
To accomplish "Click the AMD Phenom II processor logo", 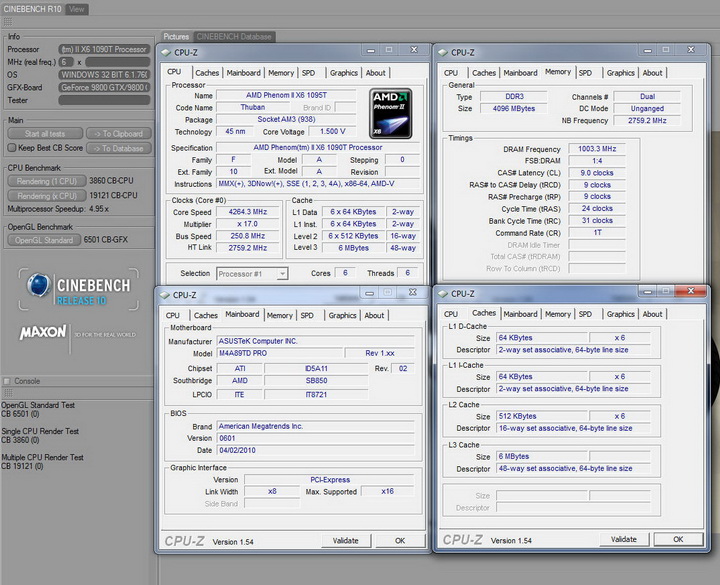I will point(390,113).
